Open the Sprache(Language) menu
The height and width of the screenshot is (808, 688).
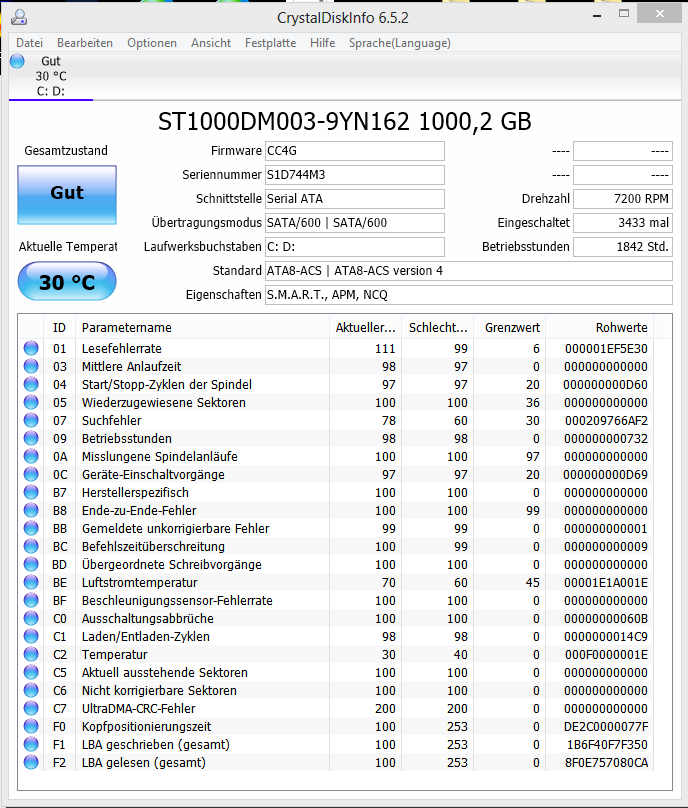[399, 43]
